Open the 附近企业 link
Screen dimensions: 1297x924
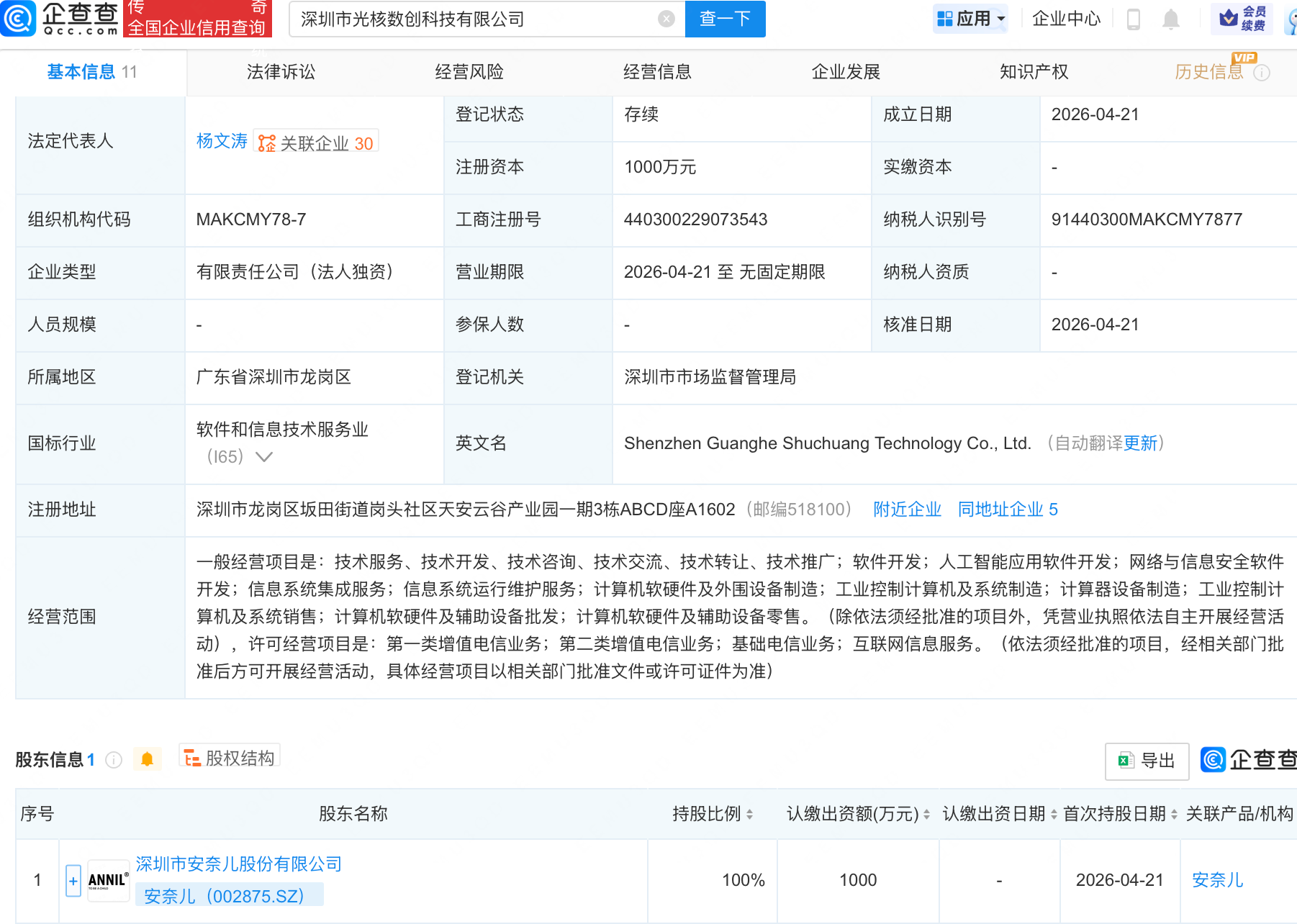906,509
